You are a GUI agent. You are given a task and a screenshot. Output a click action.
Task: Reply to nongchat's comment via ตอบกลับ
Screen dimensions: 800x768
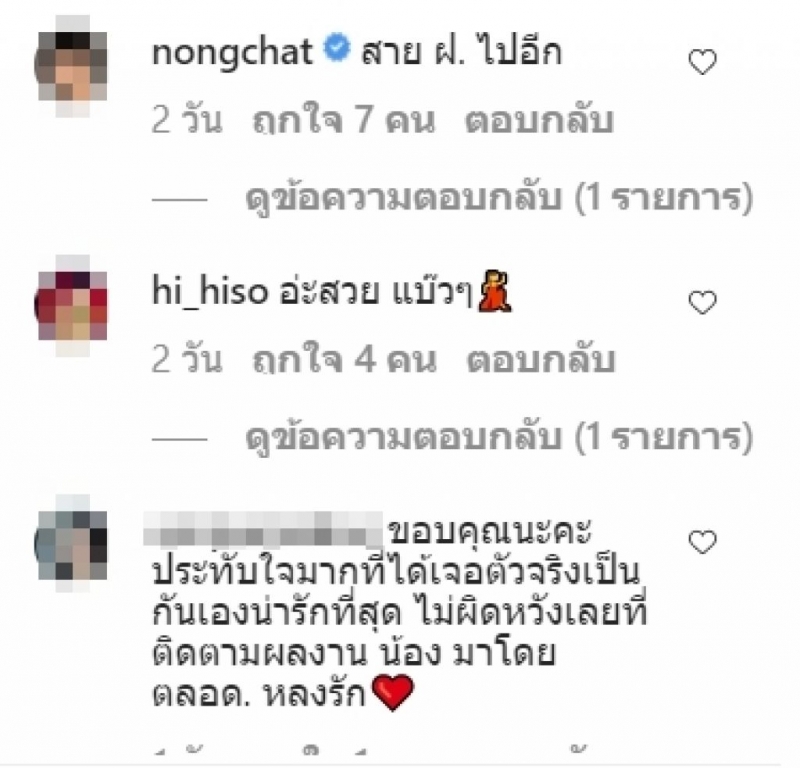click(539, 120)
